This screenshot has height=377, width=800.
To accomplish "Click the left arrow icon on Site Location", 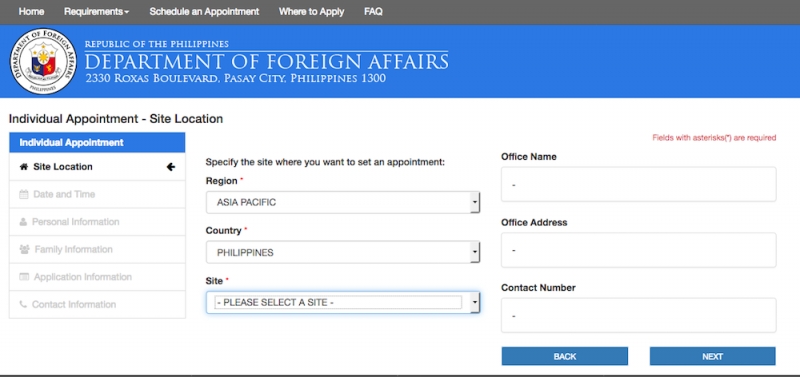I will pyautogui.click(x=171, y=167).
